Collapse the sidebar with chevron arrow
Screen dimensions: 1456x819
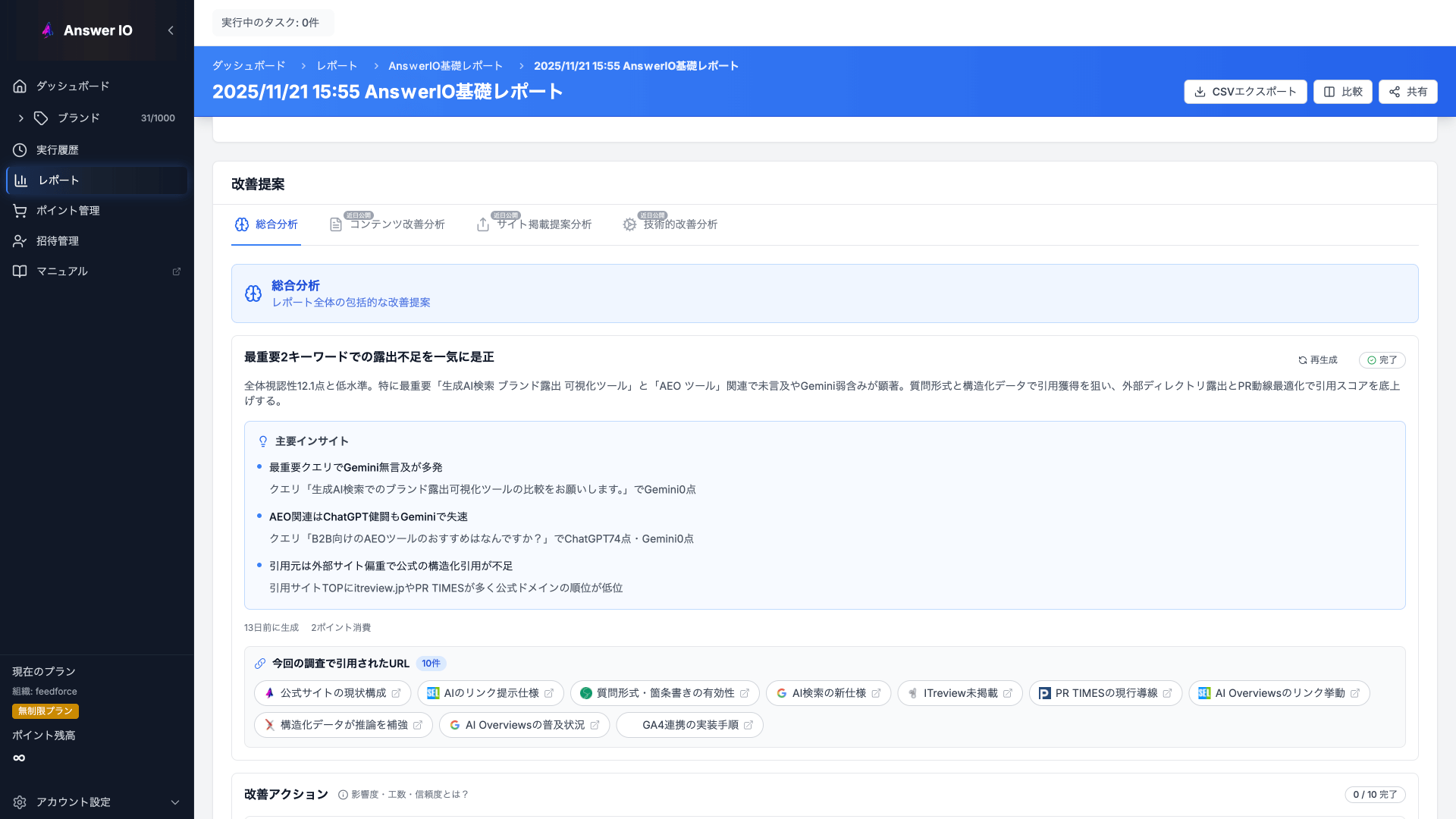point(171,30)
